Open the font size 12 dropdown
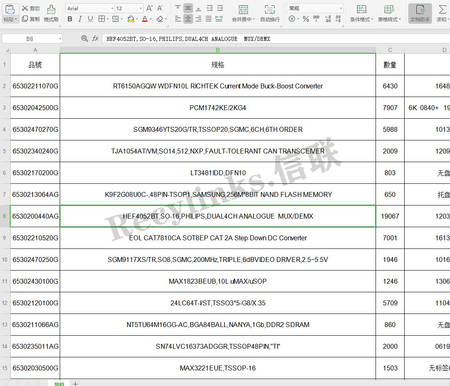The image size is (450, 386). point(141,8)
